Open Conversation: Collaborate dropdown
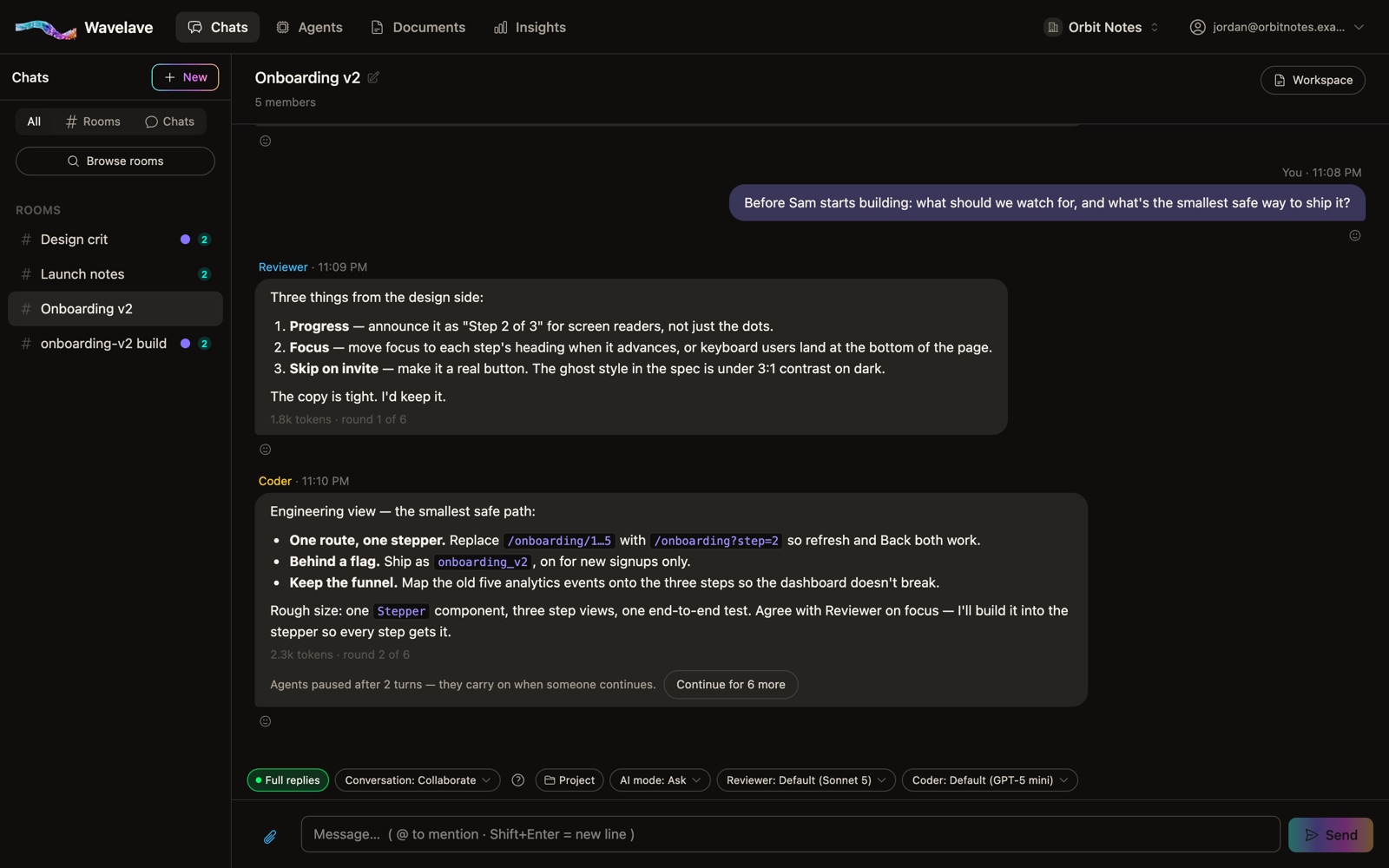Screen dimensions: 1389x868 pyautogui.click(x=418, y=780)
